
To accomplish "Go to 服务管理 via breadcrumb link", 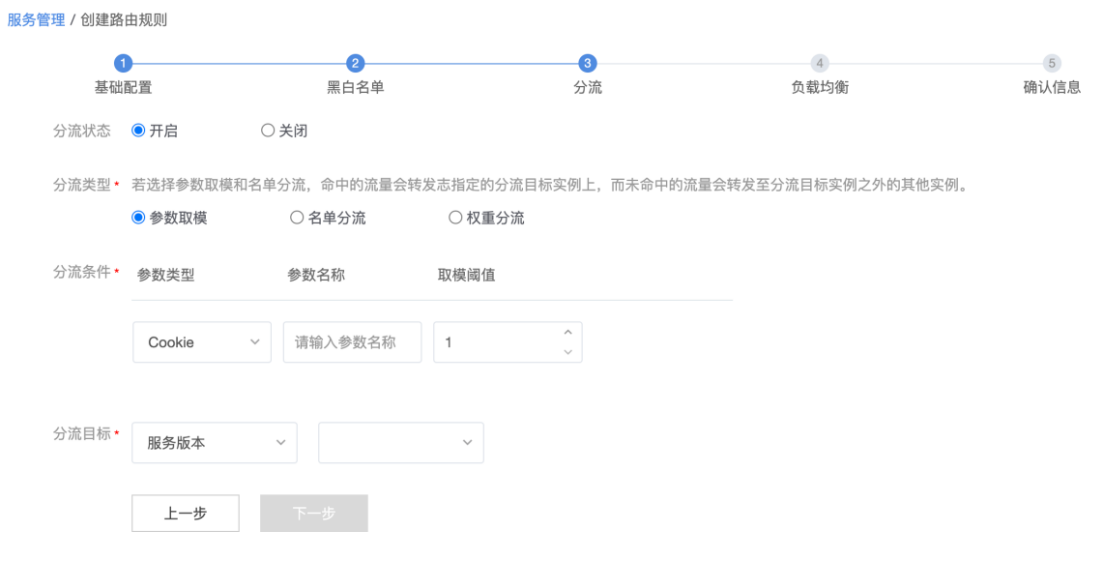I will 36,20.
